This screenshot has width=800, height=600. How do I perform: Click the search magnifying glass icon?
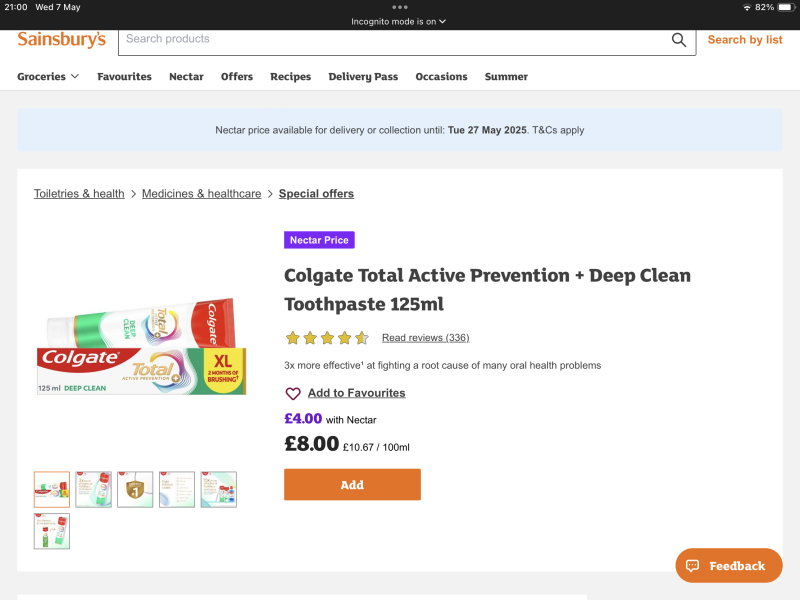[x=679, y=40]
